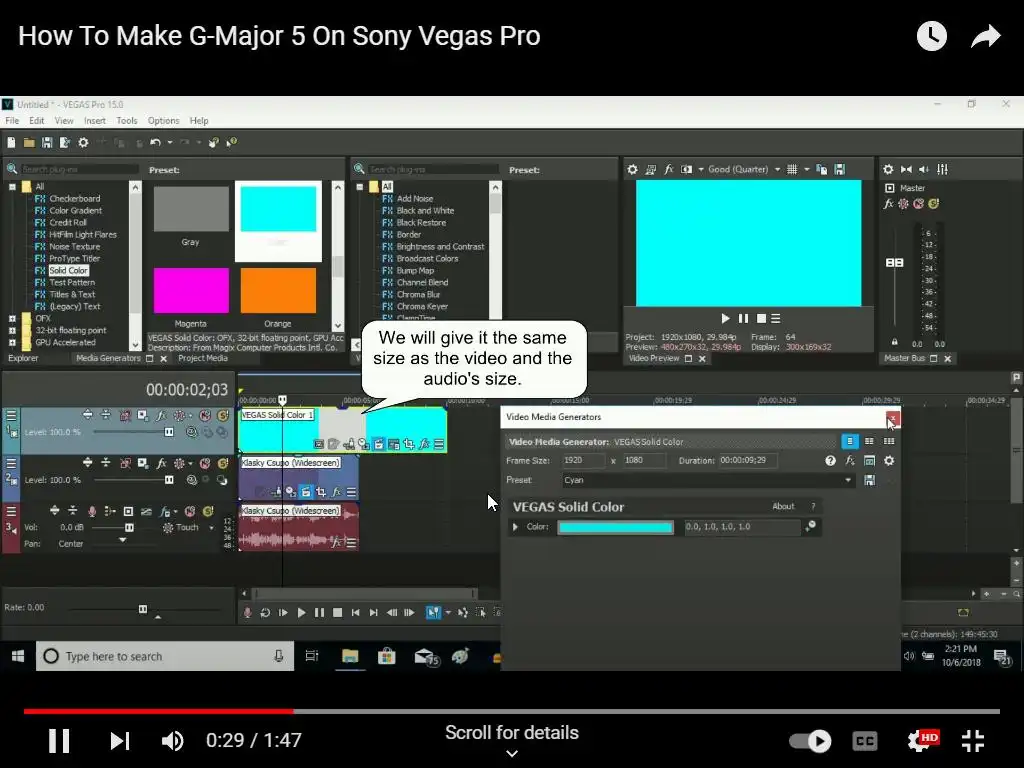Viewport: 1024px width, 768px height.
Task: Open track 1 track FX button
Action: click(x=161, y=415)
